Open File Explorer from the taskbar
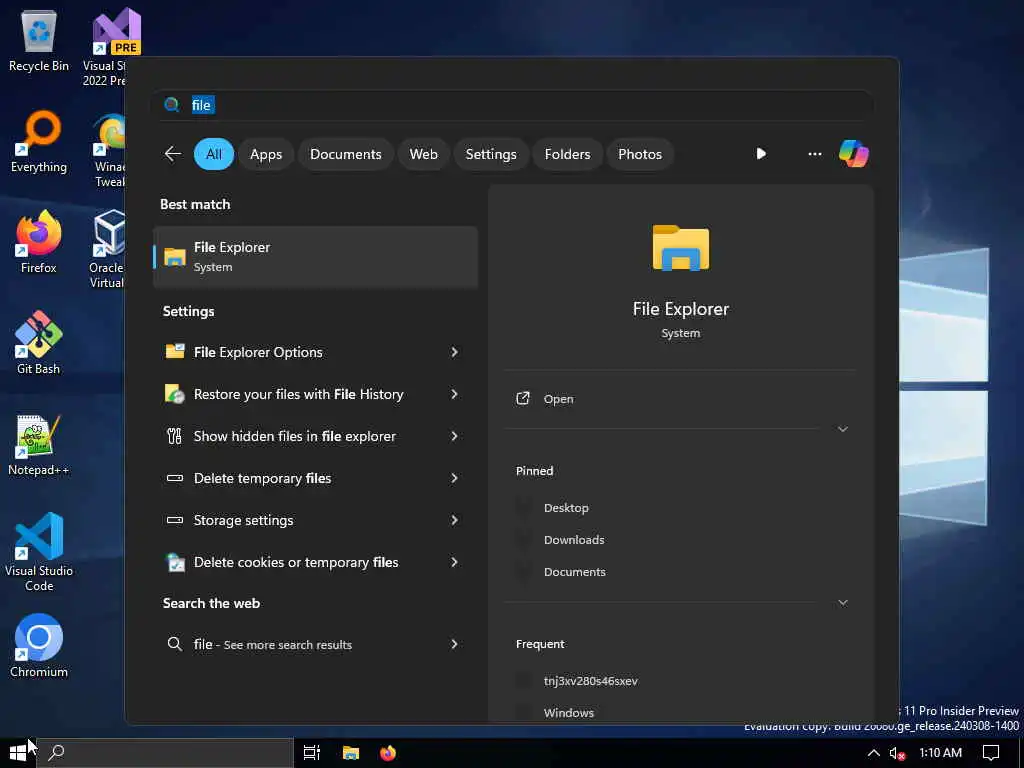The height and width of the screenshot is (768, 1024). pos(351,753)
